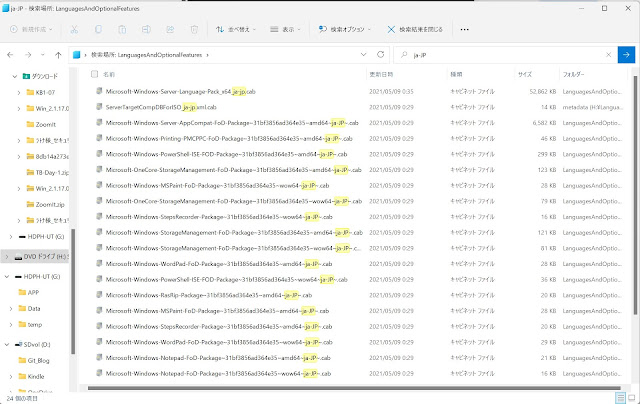Open the Sort (並べ替え) dropdown
640x404 pixels.
236,29
